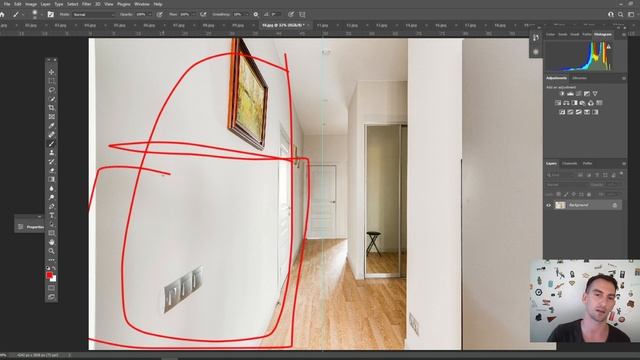The width and height of the screenshot is (640, 360).
Task: Open the Image menu
Action: (x=31, y=4)
